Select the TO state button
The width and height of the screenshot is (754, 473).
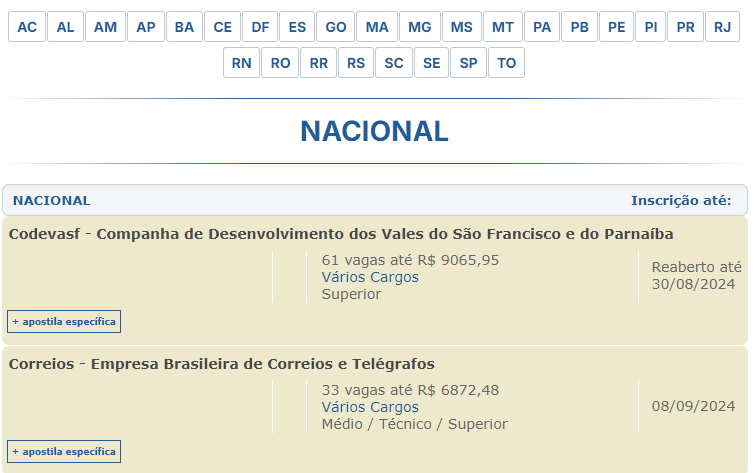pyautogui.click(x=506, y=63)
